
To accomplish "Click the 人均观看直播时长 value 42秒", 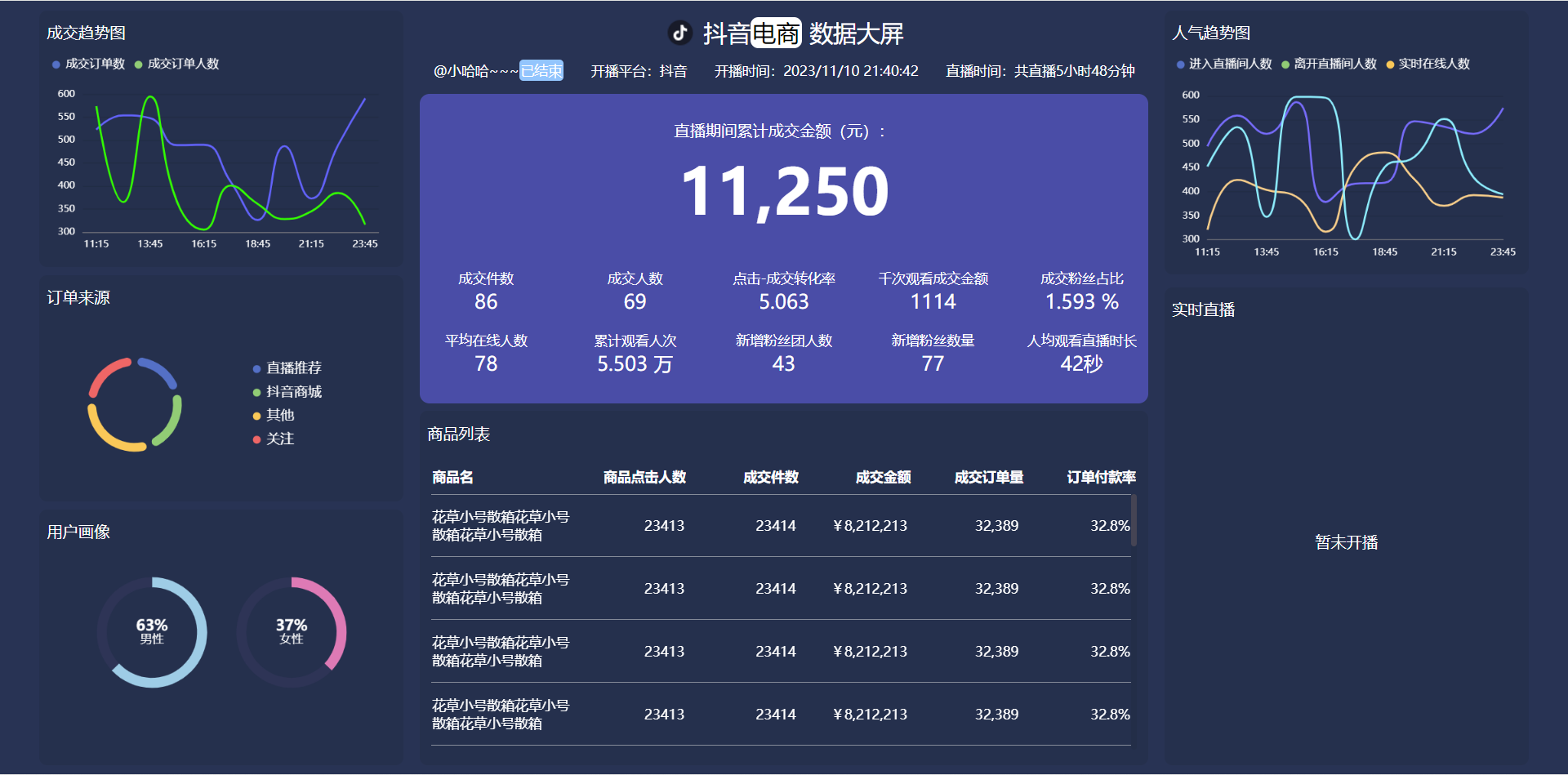I will click(x=1082, y=364).
